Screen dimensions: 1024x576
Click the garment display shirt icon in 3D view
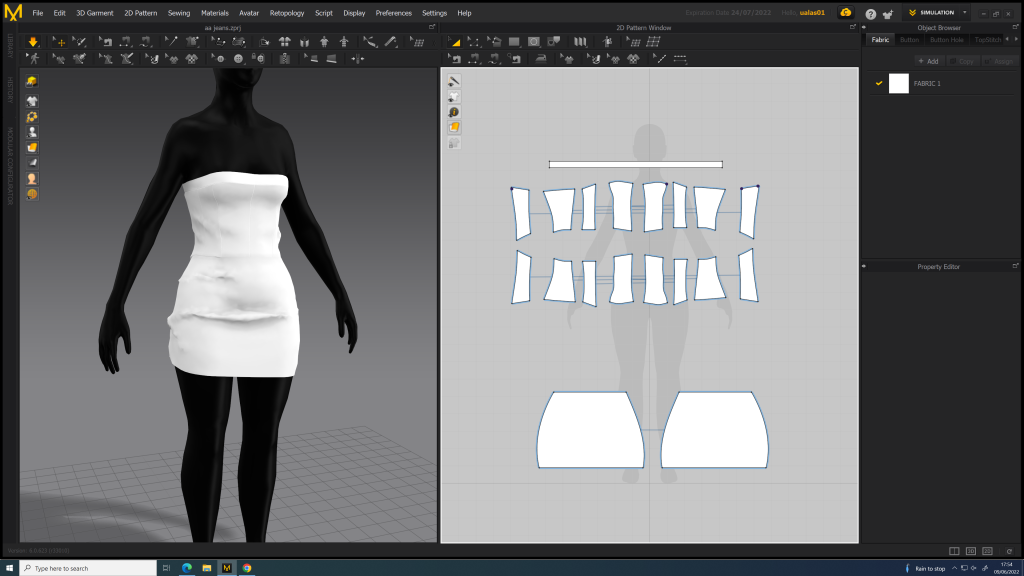[32, 101]
